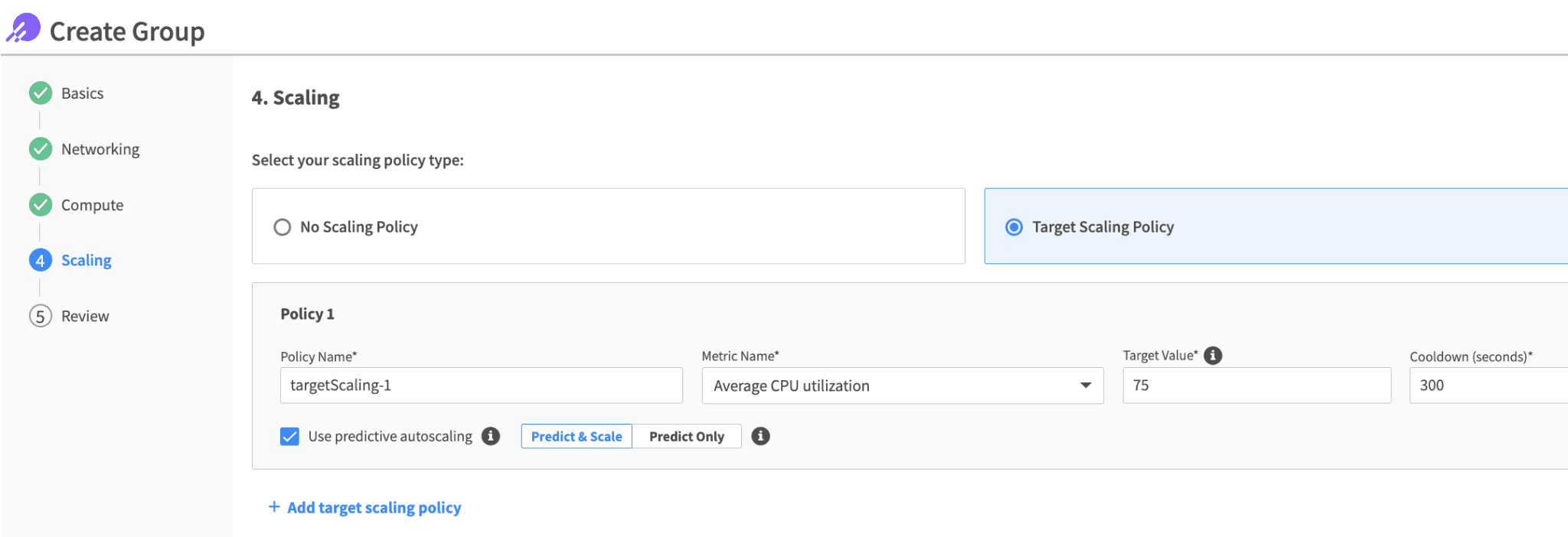Click the info icon after Predict Only
Image resolution: width=1568 pixels, height=537 pixels.
760,436
